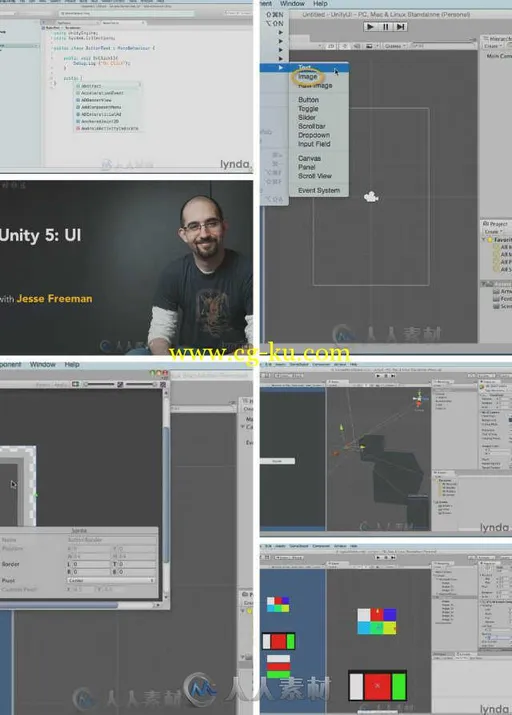
Task: Select ADBannerView in the autocomplete list
Action: pyautogui.click(x=108, y=100)
